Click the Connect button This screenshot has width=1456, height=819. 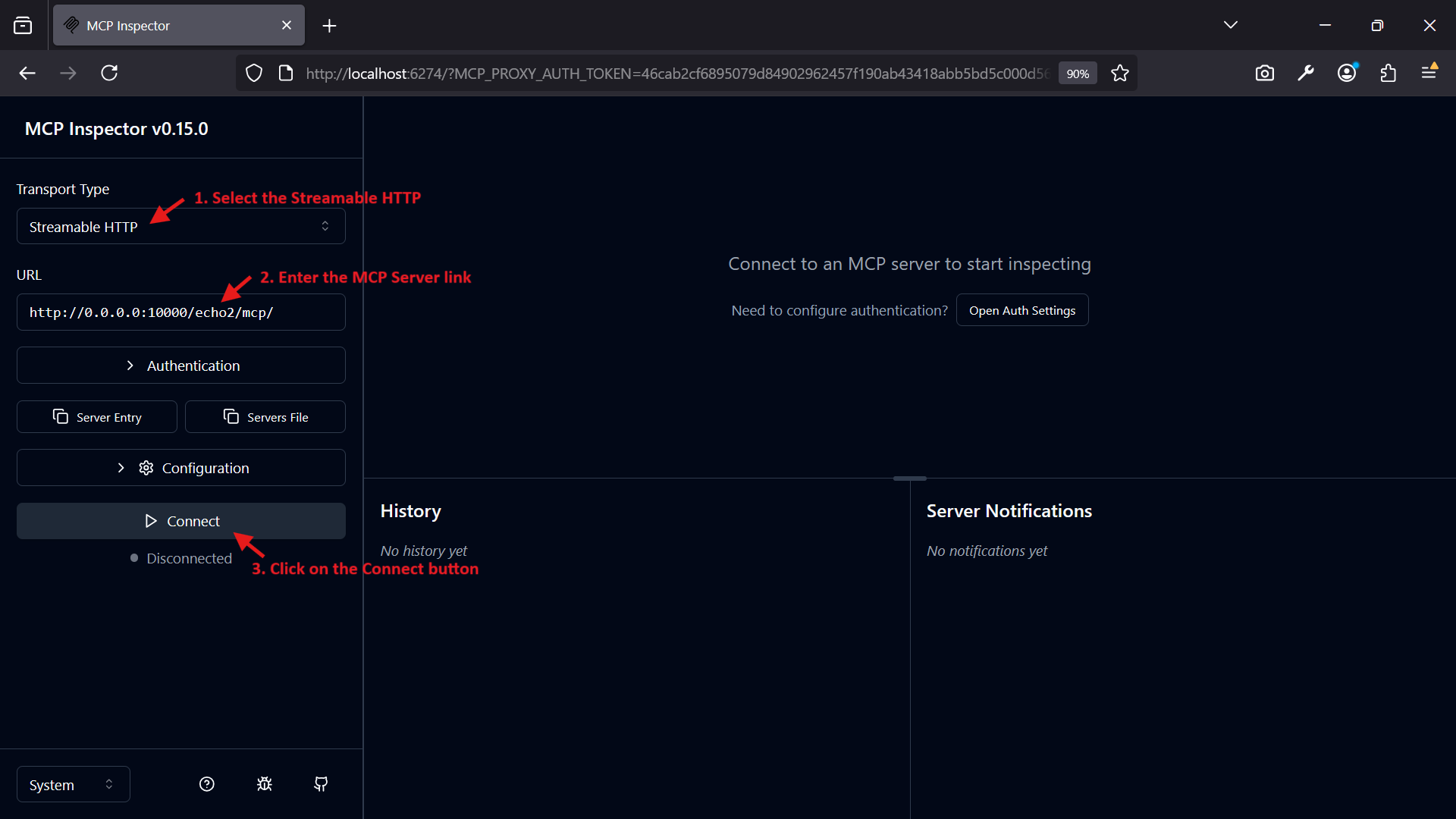click(x=180, y=521)
